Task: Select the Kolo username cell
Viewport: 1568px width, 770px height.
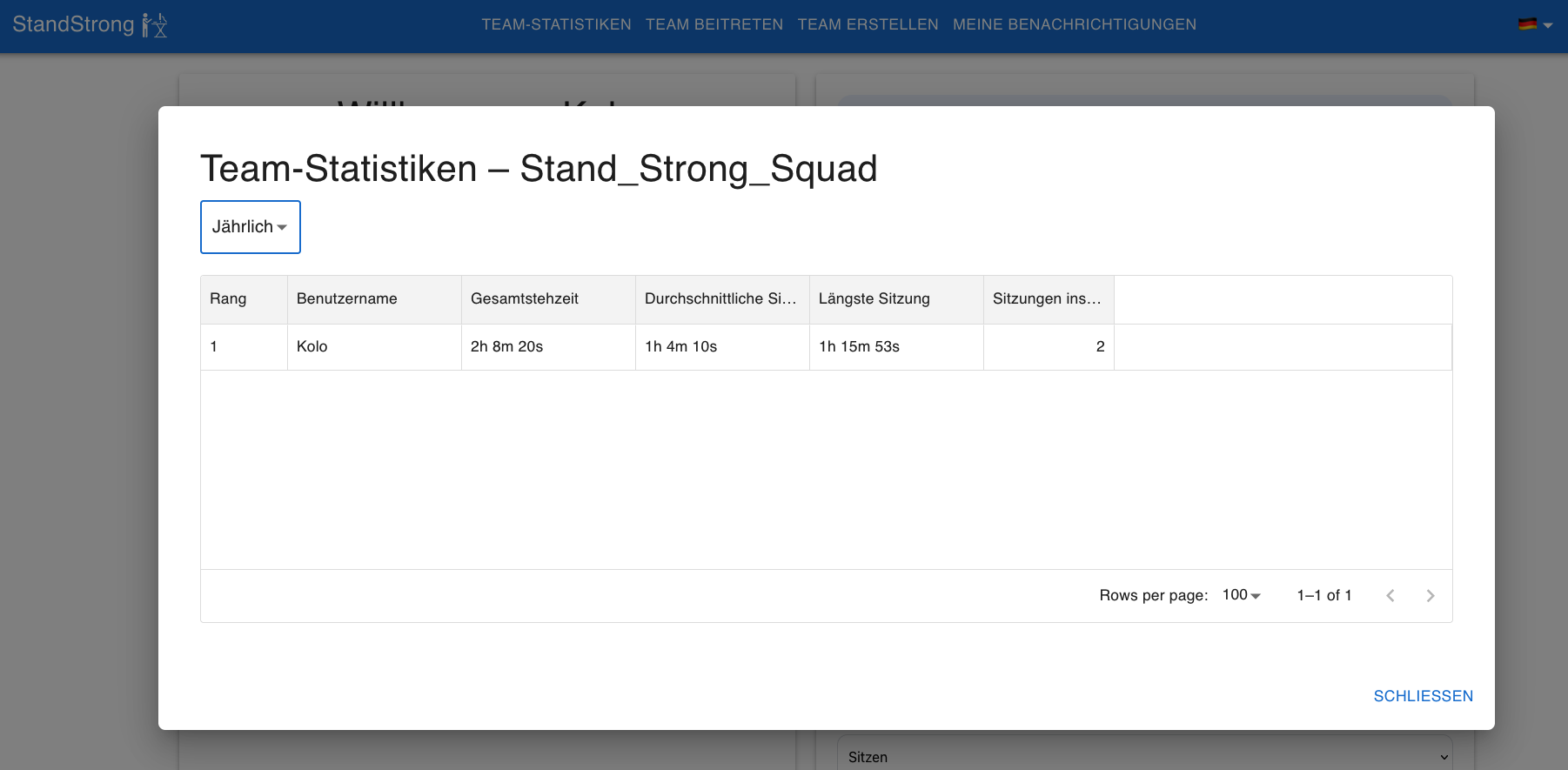Action: point(375,347)
